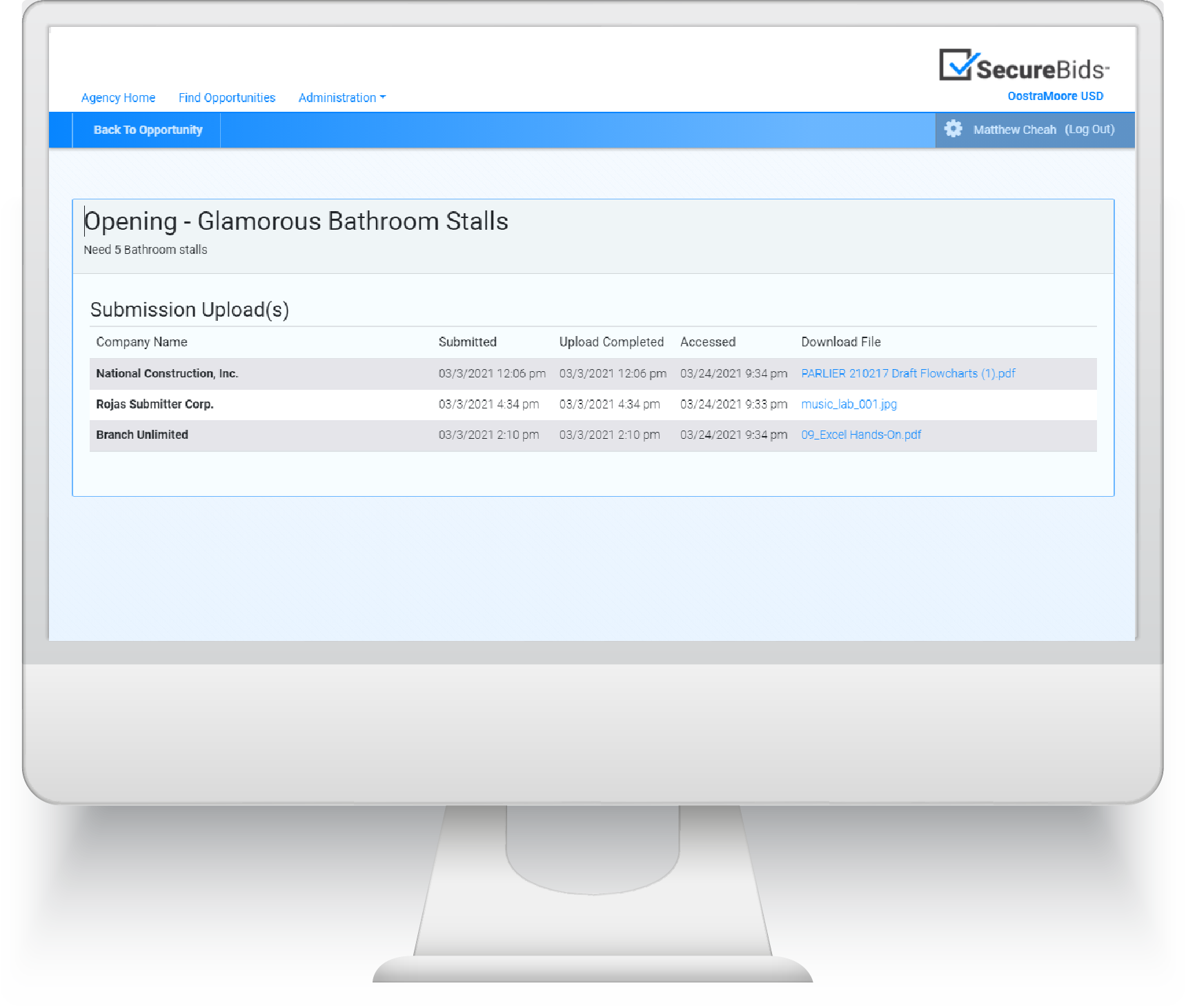1186x1008 pixels.
Task: Sort by the Company Name column header
Action: coord(141,342)
